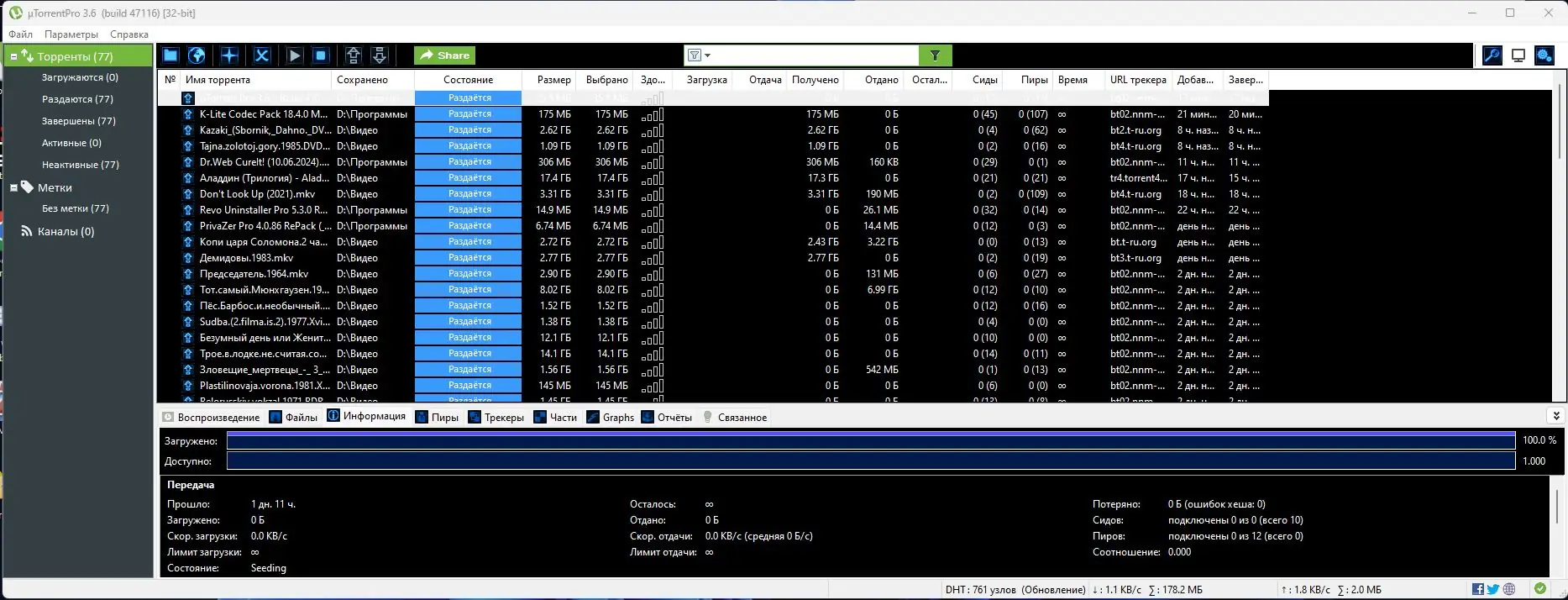Click the magnifier icon in top-right toolbar
The height and width of the screenshot is (600, 1568).
coord(1492,55)
